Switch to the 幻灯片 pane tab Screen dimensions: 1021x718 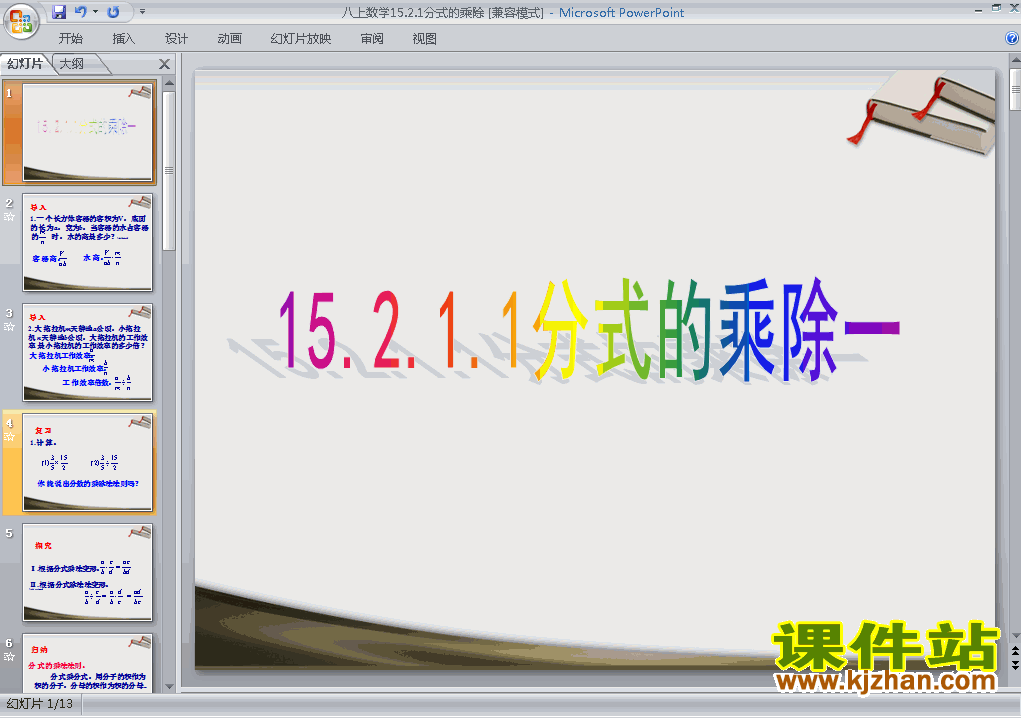[x=25, y=63]
